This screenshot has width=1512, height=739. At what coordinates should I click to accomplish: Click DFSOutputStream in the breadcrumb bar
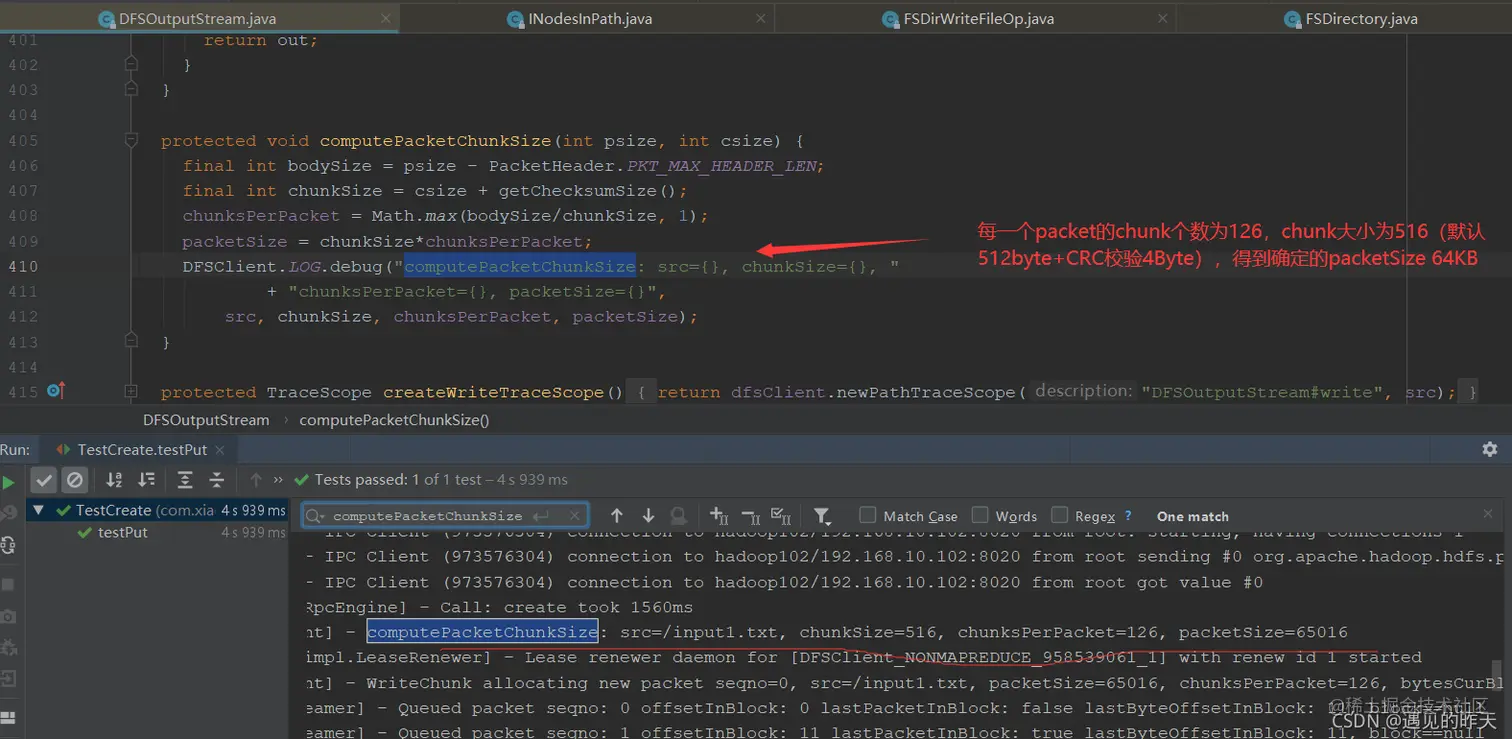(x=206, y=420)
